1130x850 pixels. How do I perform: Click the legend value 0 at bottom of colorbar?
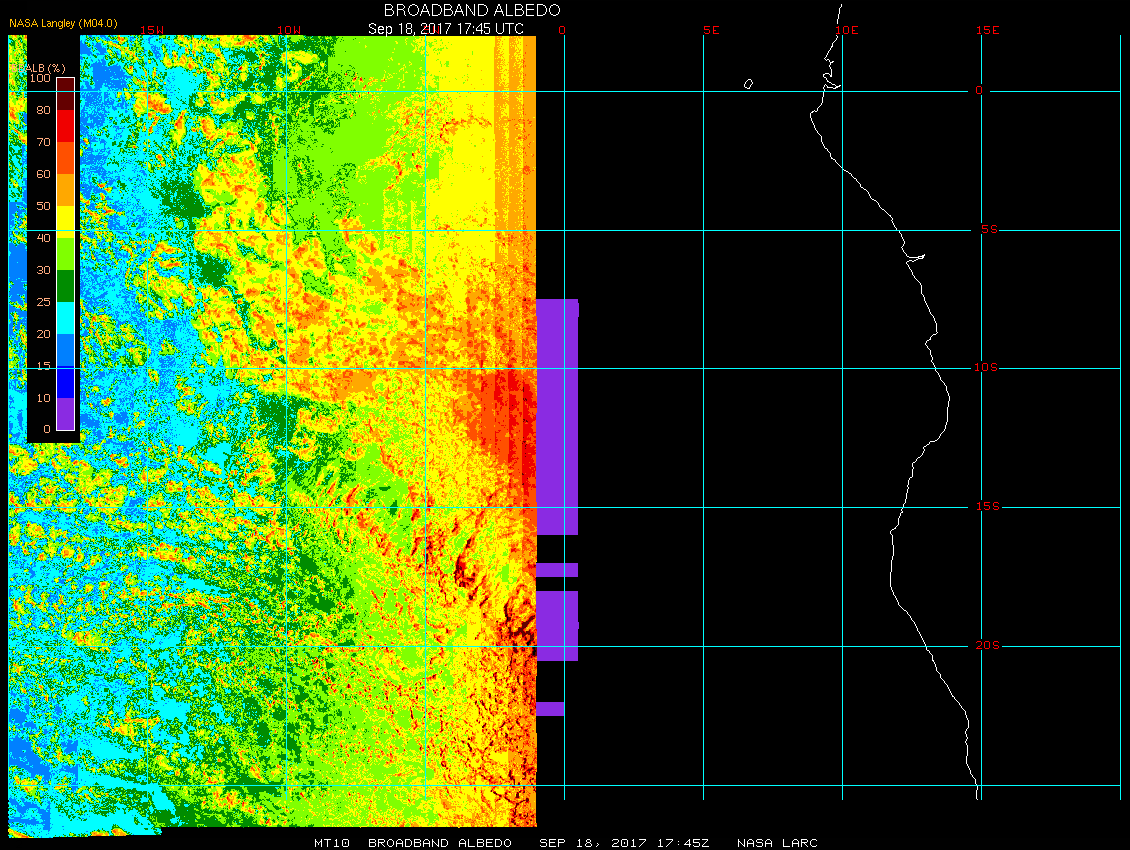tap(47, 429)
